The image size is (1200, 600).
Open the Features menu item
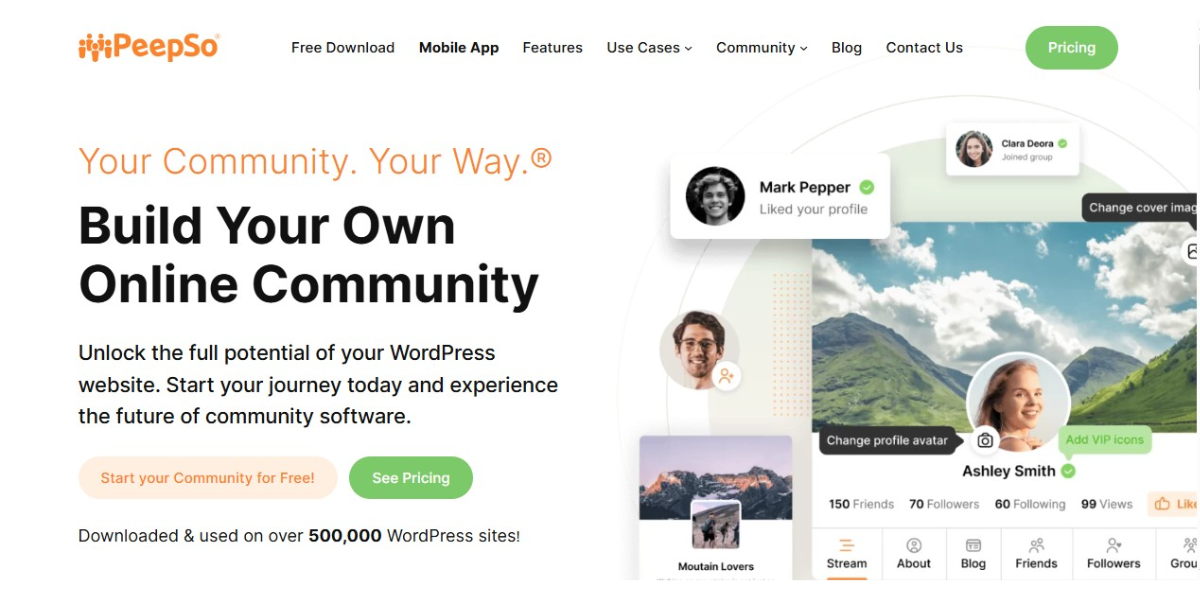(x=552, y=47)
